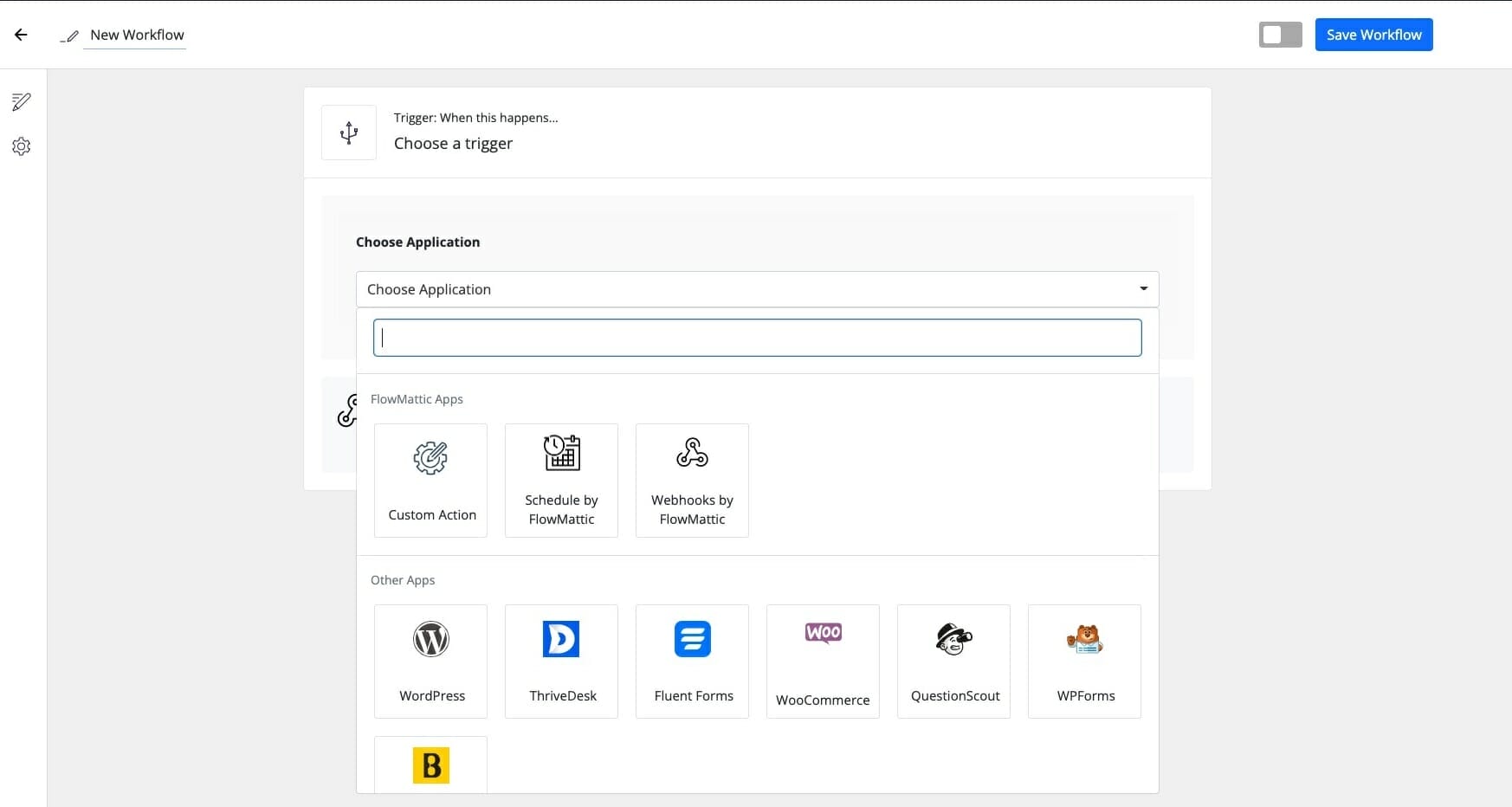The height and width of the screenshot is (807, 1512).
Task: Select the Custom Action app
Action: tap(430, 481)
